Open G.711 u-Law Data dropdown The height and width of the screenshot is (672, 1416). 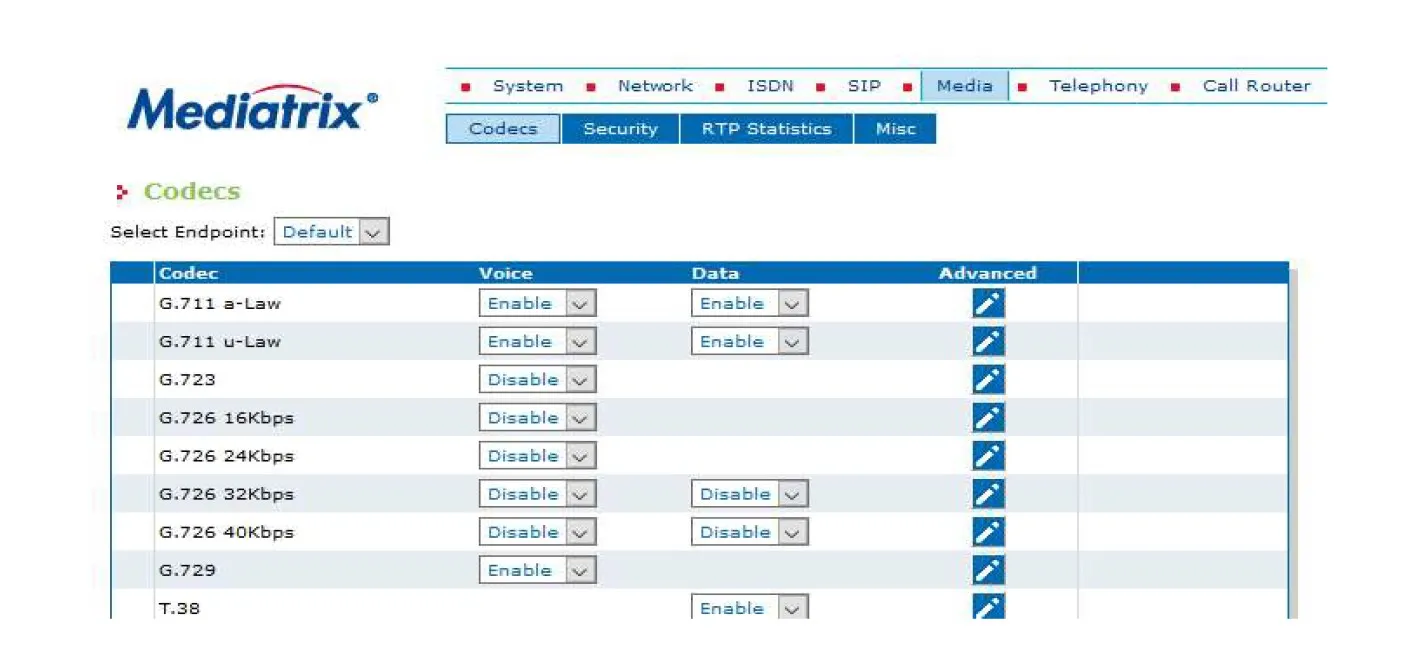749,342
